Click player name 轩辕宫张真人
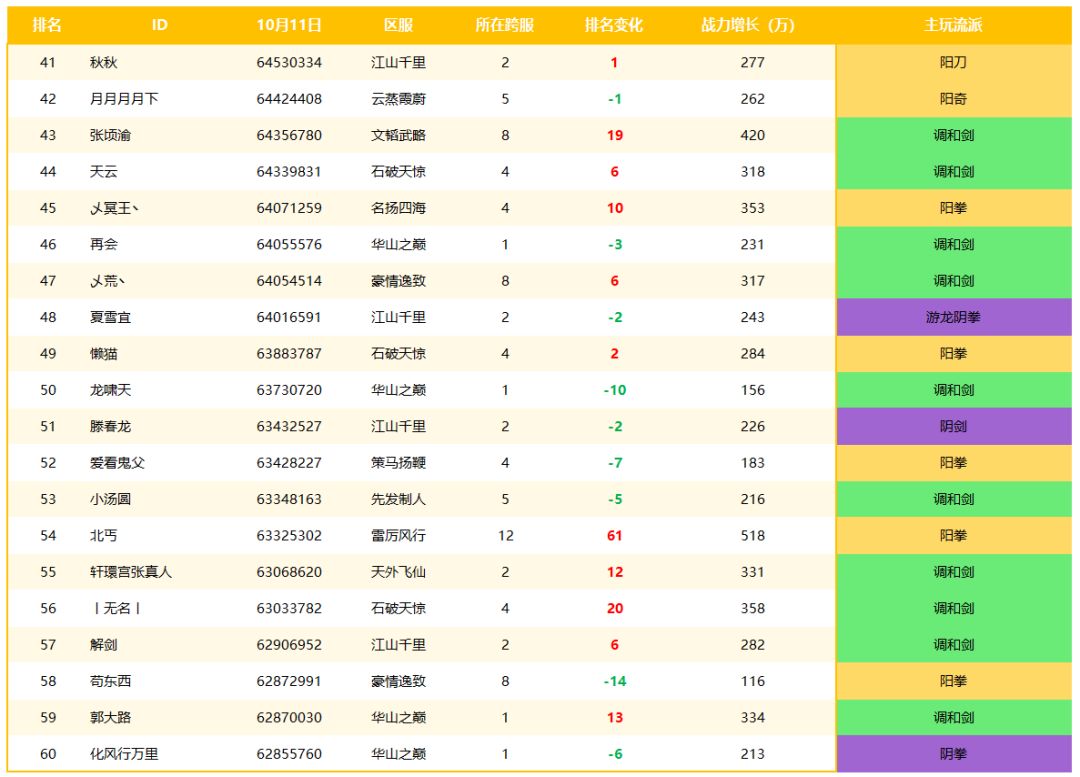The width and height of the screenshot is (1080, 777). pyautogui.click(x=131, y=572)
